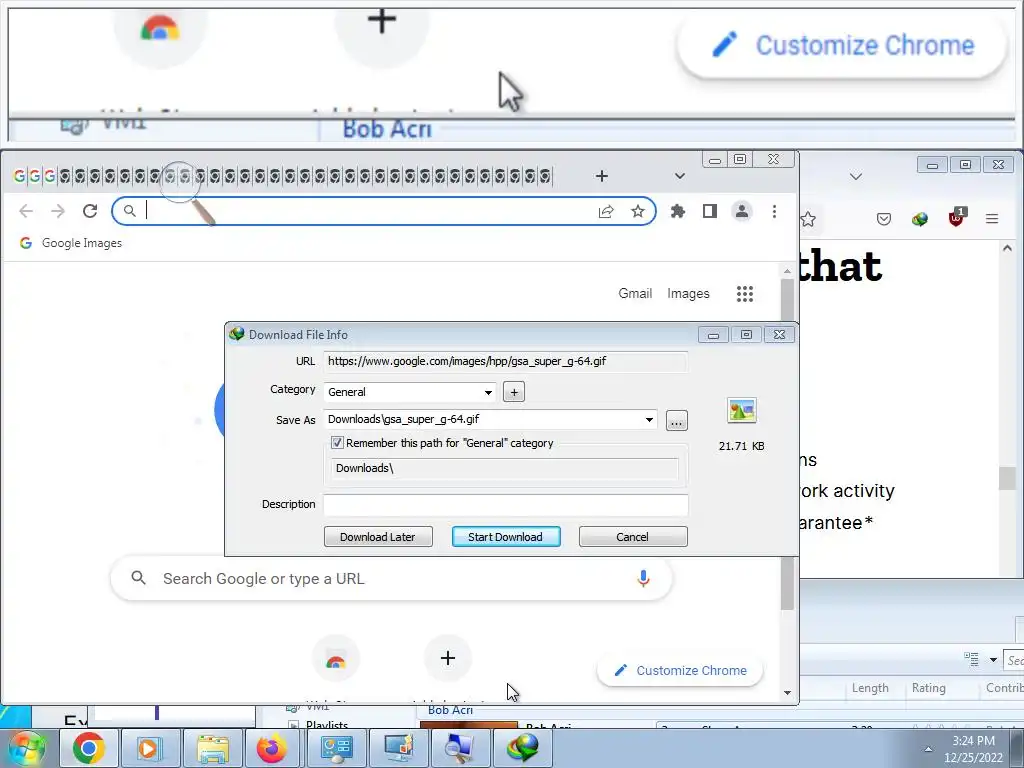Viewport: 1024px width, 768px height.
Task: Add shortcut with plus tile
Action: (x=448, y=658)
